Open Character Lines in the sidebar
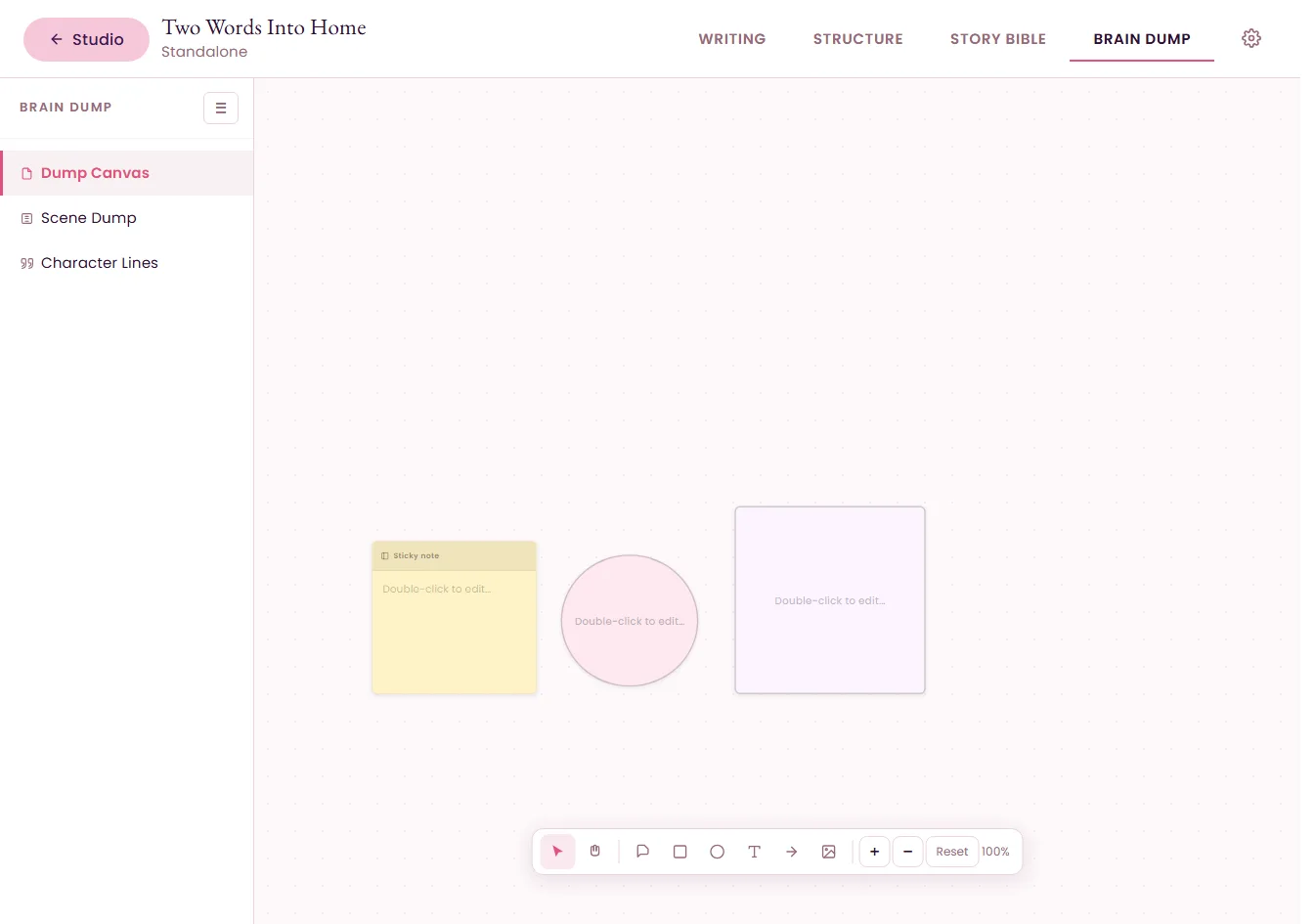The height and width of the screenshot is (924, 1315). click(127, 263)
